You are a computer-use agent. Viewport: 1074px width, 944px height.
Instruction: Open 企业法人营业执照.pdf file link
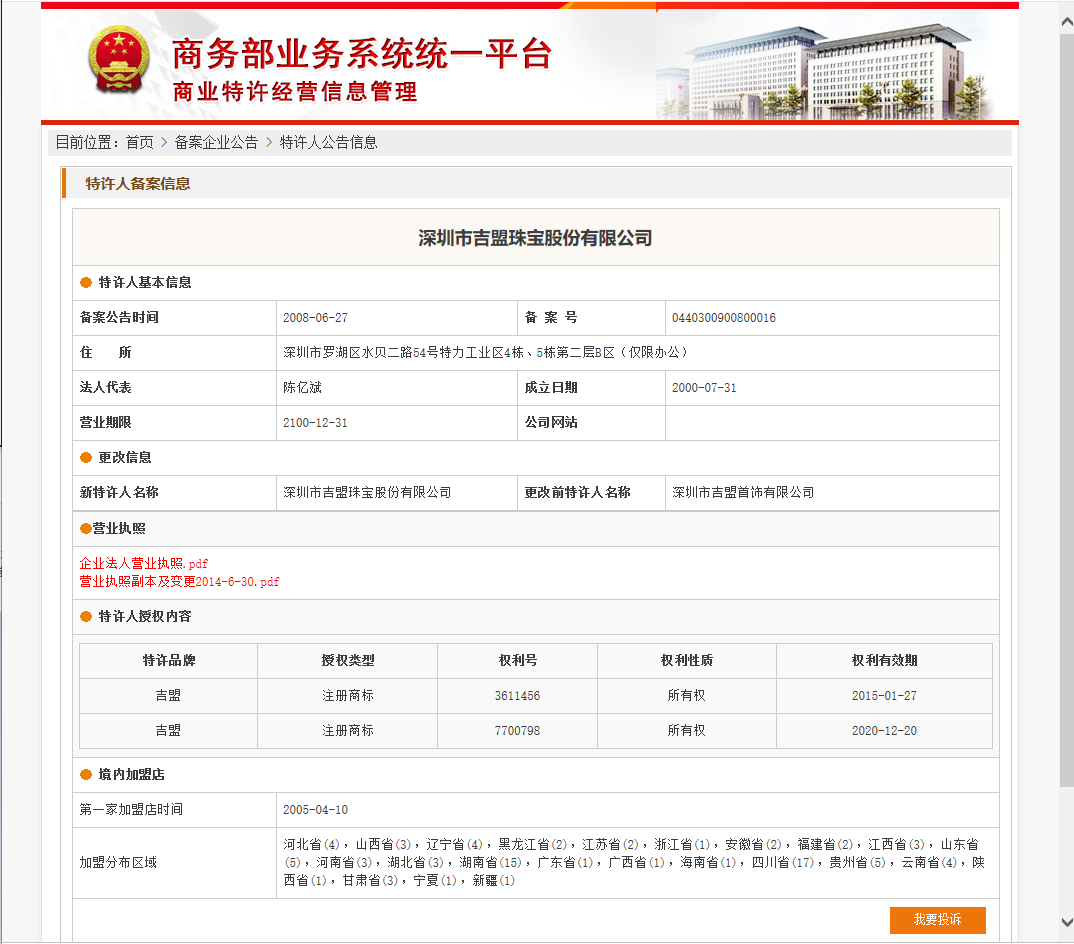[x=143, y=564]
